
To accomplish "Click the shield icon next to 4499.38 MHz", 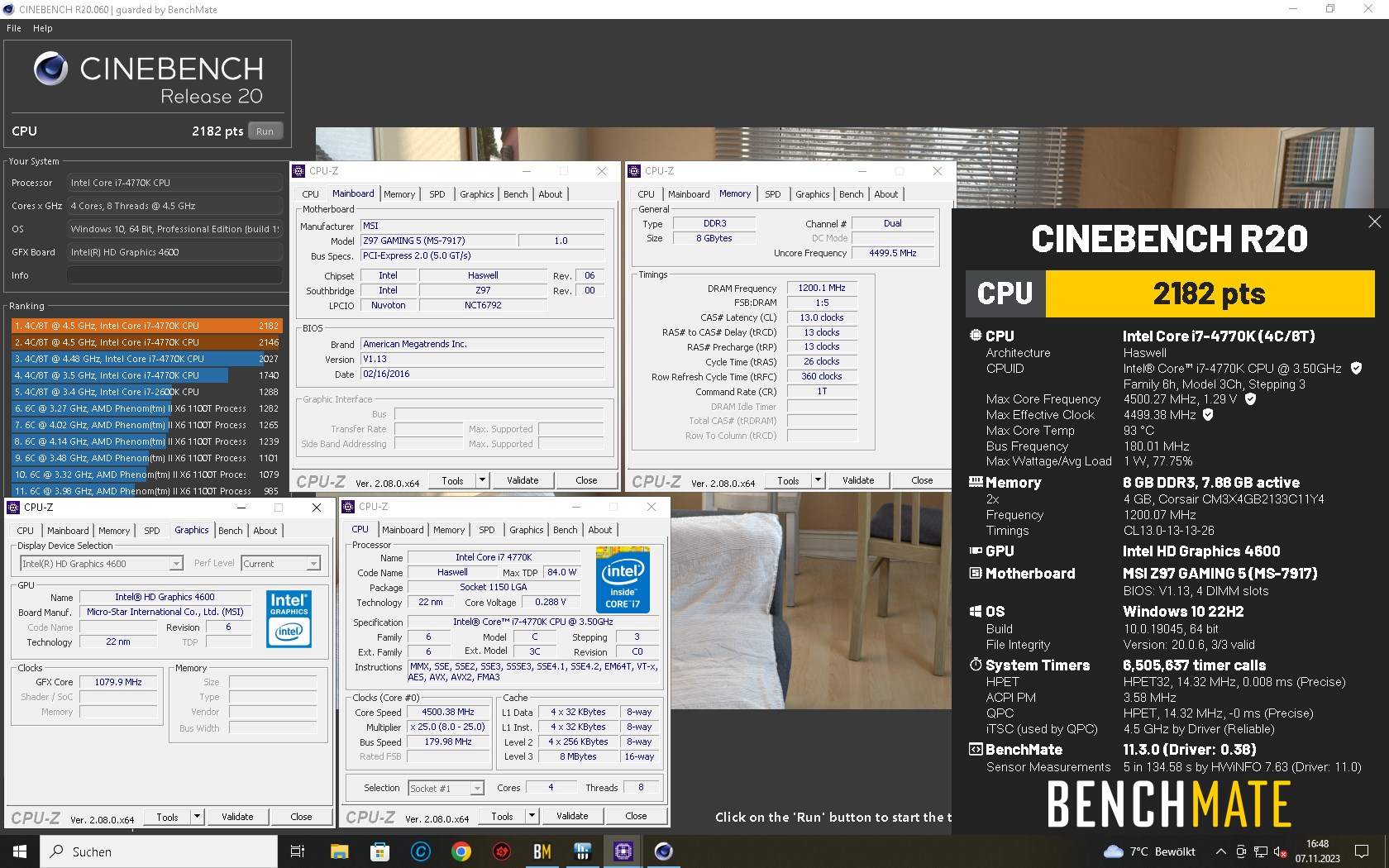I will coord(1208,415).
